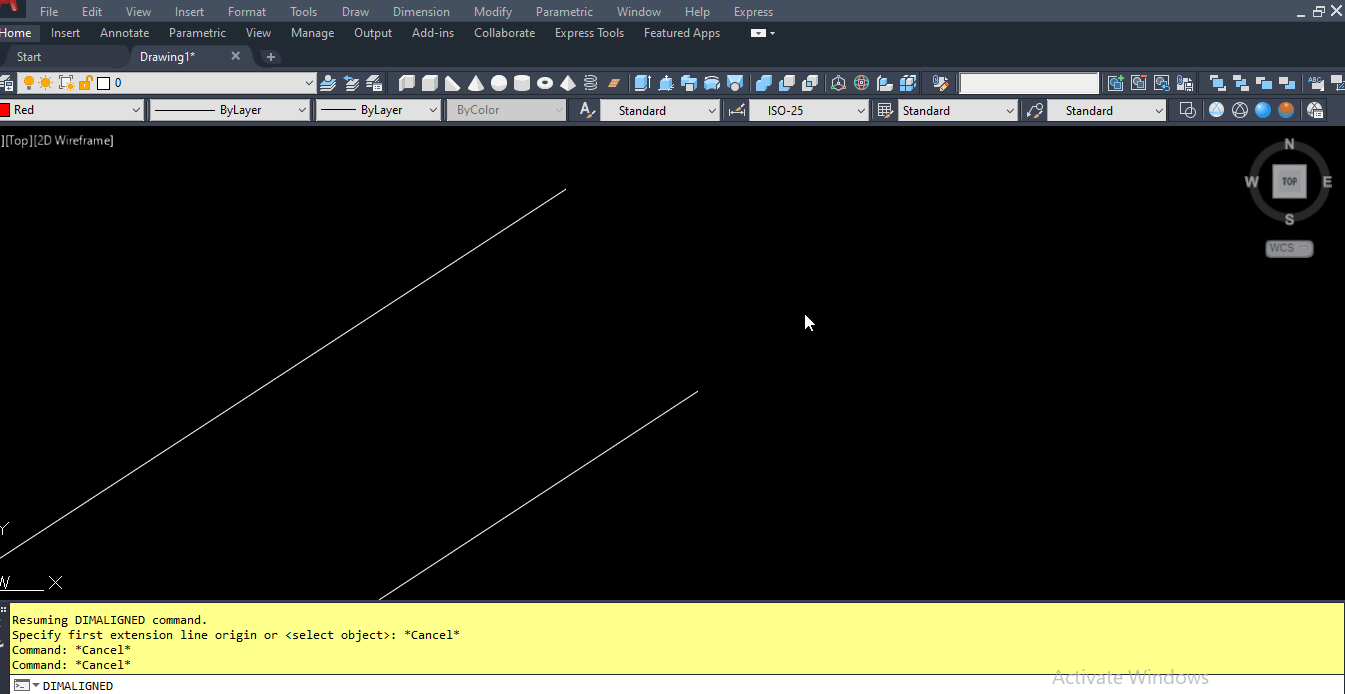Open the command line recent commands icon

26,686
